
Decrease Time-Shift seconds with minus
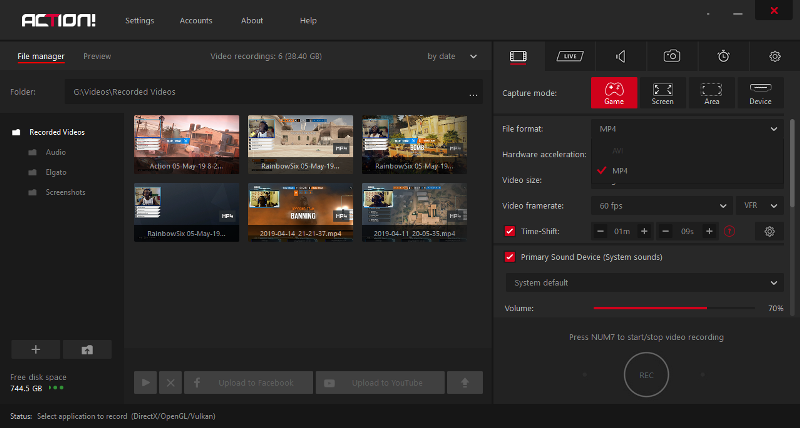click(665, 232)
